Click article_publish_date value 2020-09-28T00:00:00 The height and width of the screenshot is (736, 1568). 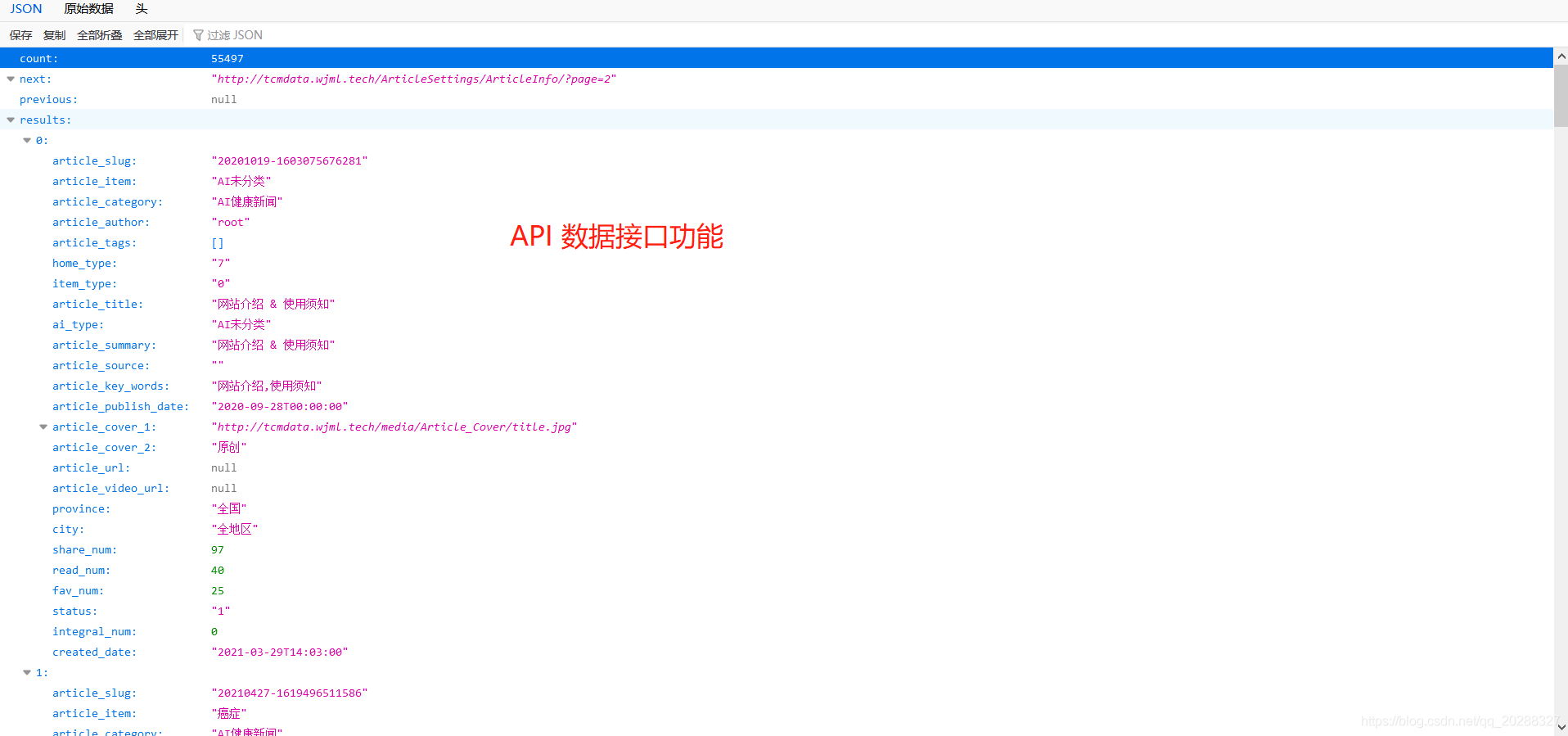[279, 407]
